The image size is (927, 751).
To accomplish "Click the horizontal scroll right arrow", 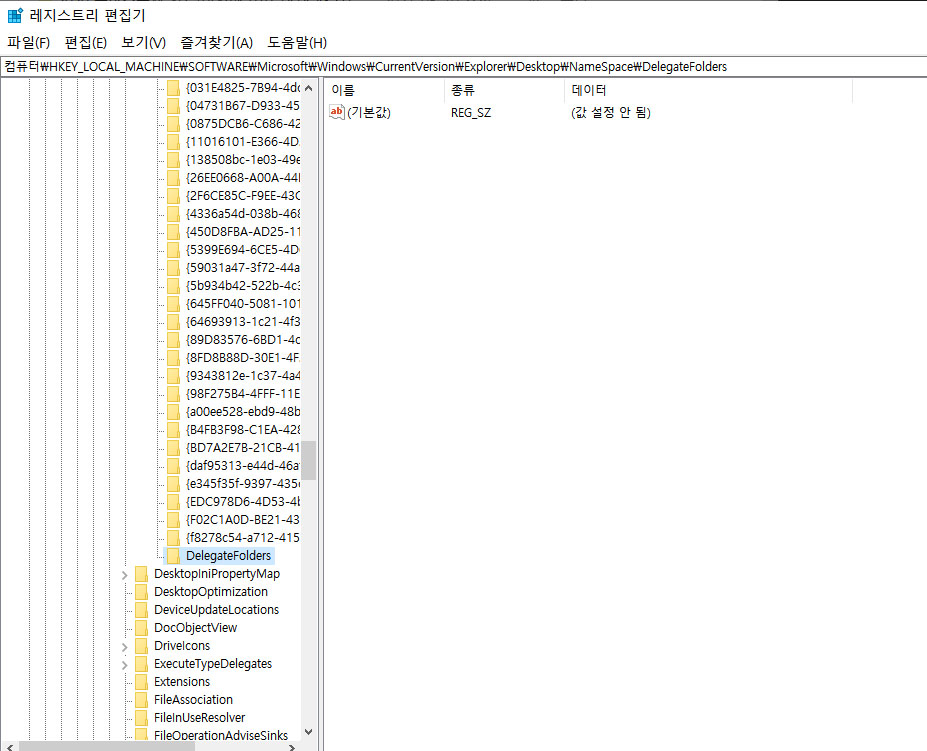I will (292, 747).
